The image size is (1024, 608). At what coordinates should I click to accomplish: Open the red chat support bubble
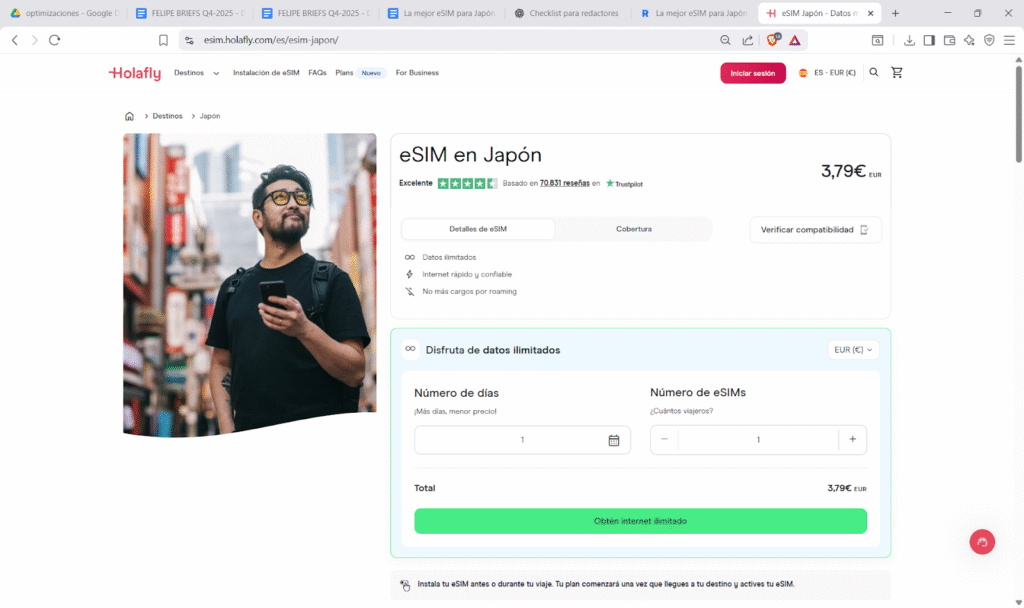coord(982,542)
